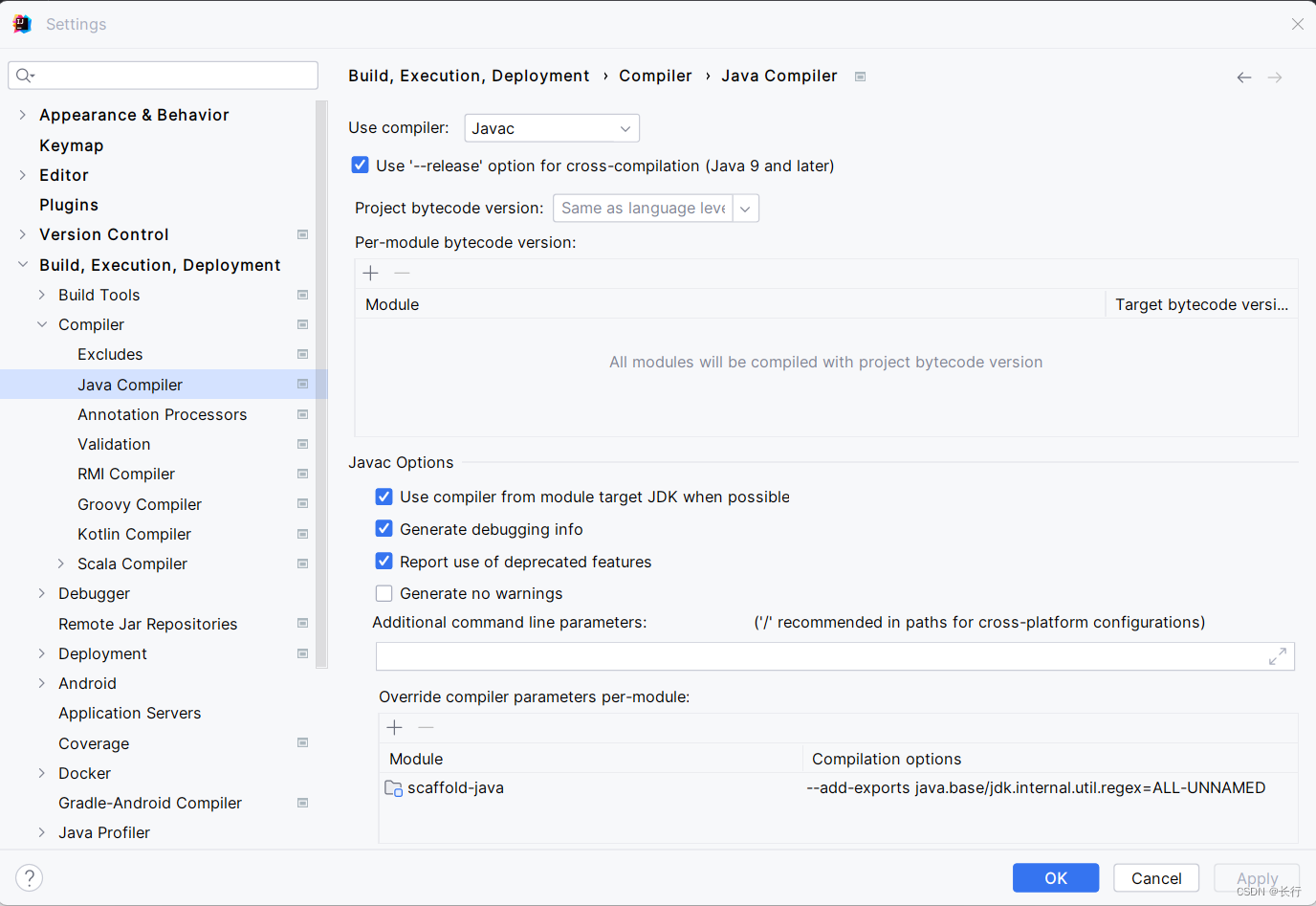Image resolution: width=1316 pixels, height=906 pixels.
Task: Click the project-level settings icon beside breadcrumb
Action: (860, 77)
